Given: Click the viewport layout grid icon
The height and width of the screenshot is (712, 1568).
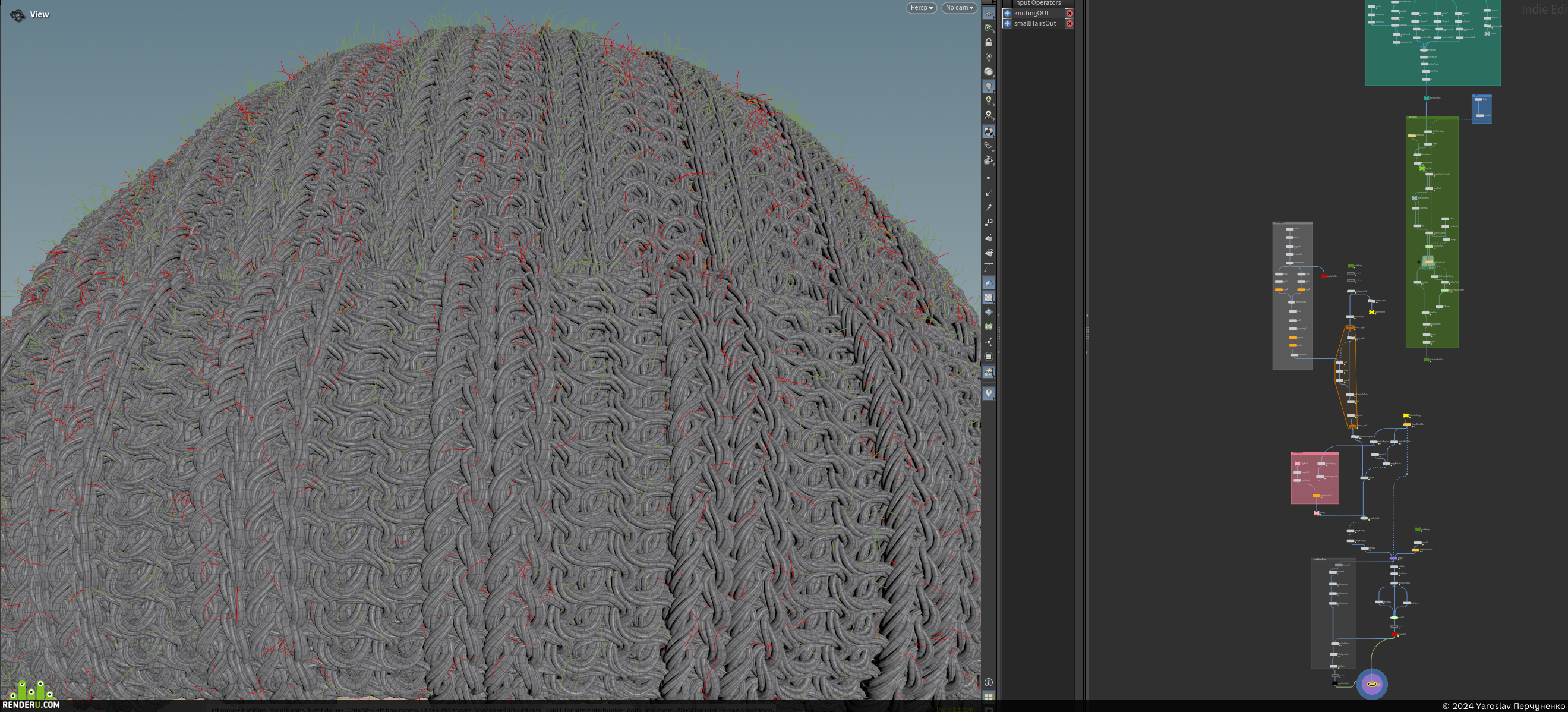Looking at the screenshot, I should 989,697.
